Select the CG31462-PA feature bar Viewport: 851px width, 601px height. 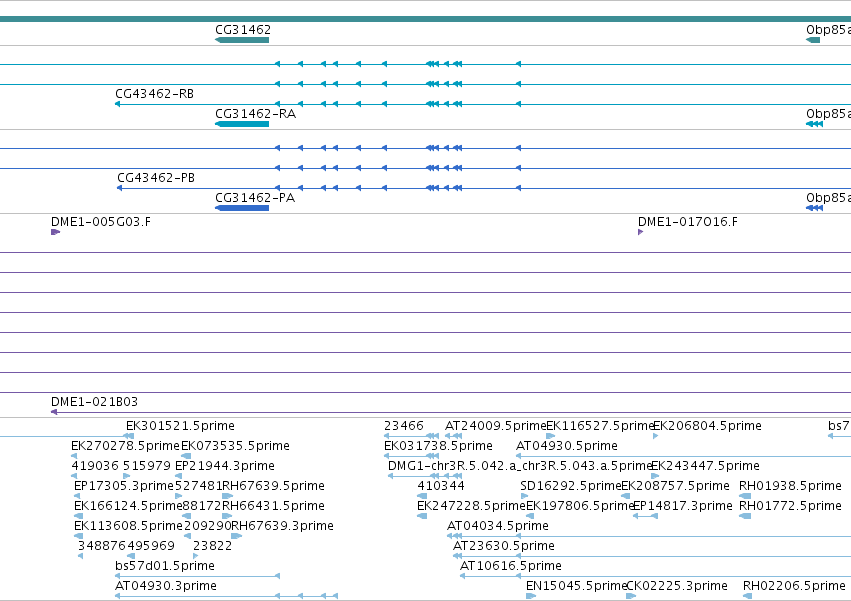[242, 208]
